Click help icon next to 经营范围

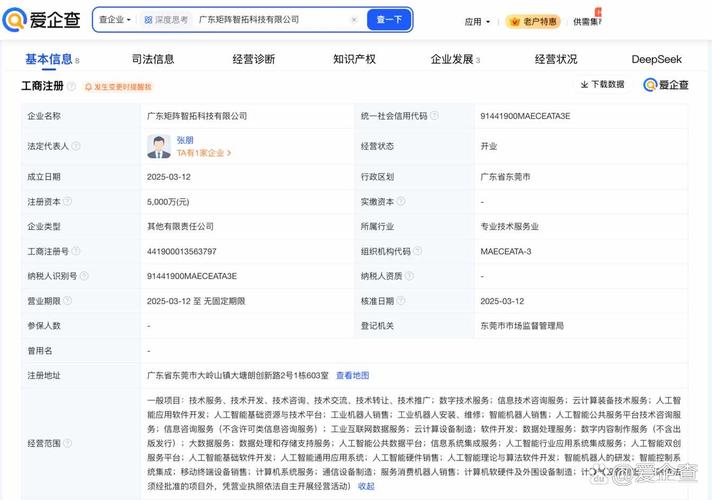click(67, 443)
